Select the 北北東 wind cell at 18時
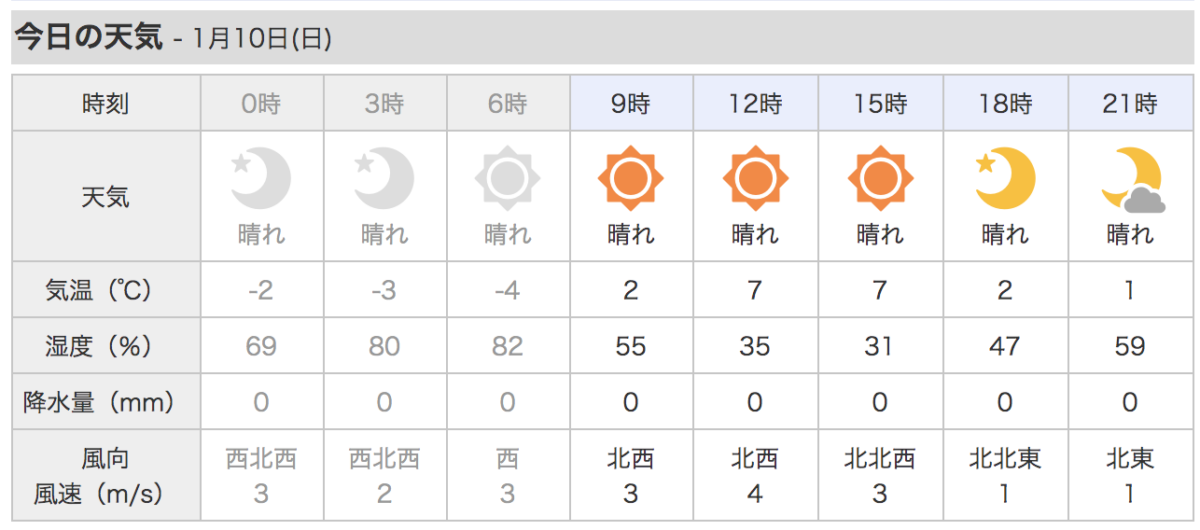The width and height of the screenshot is (1200, 530). click(x=1005, y=475)
